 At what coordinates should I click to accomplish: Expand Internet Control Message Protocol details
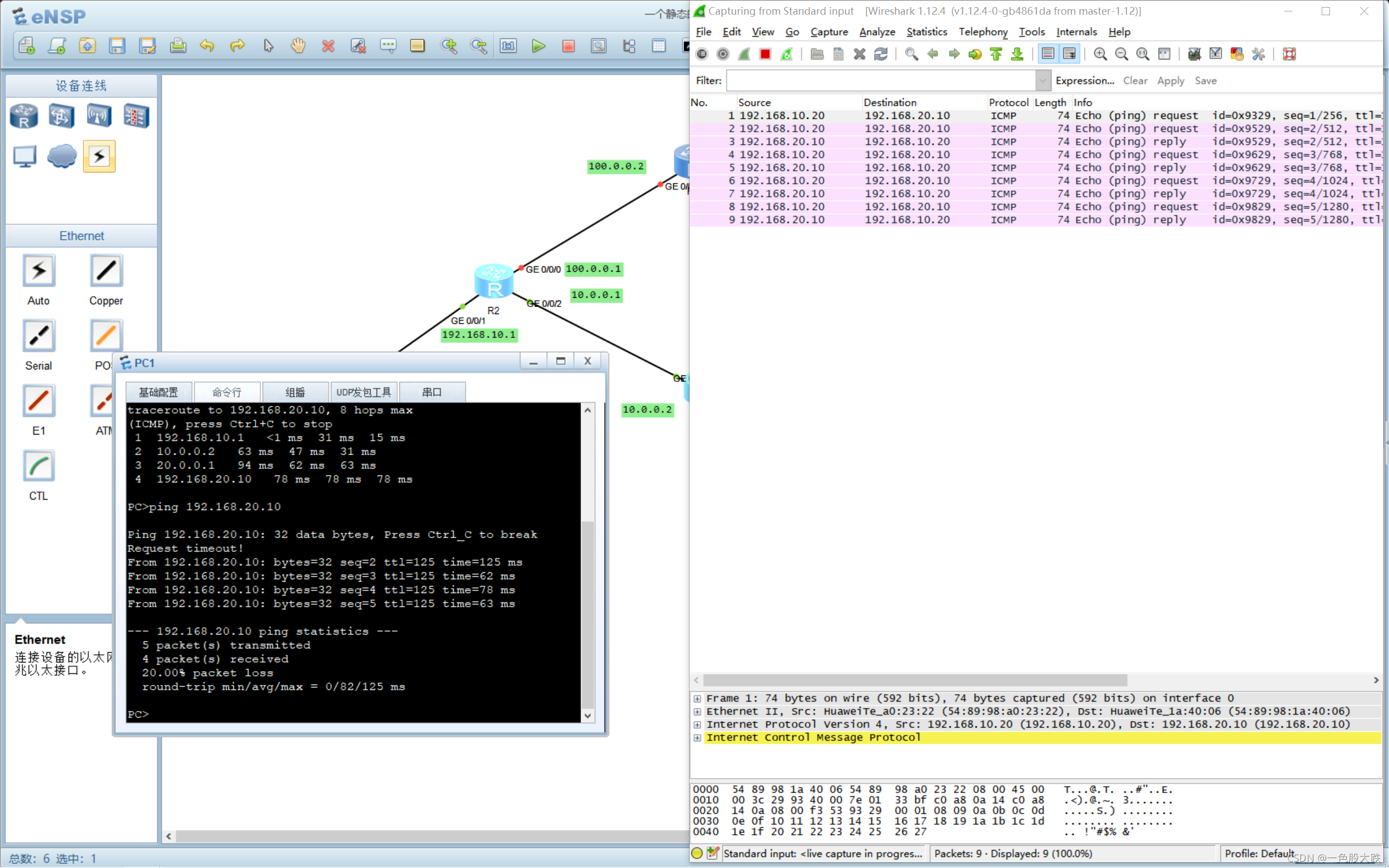(697, 738)
